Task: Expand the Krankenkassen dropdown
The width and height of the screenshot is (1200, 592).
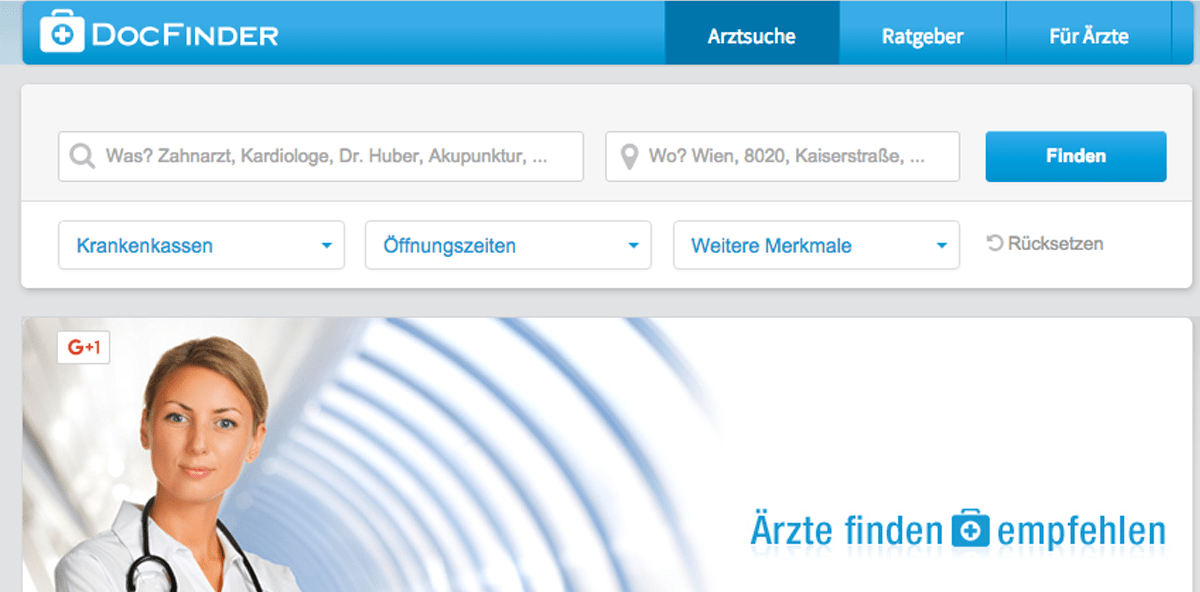Action: 202,245
